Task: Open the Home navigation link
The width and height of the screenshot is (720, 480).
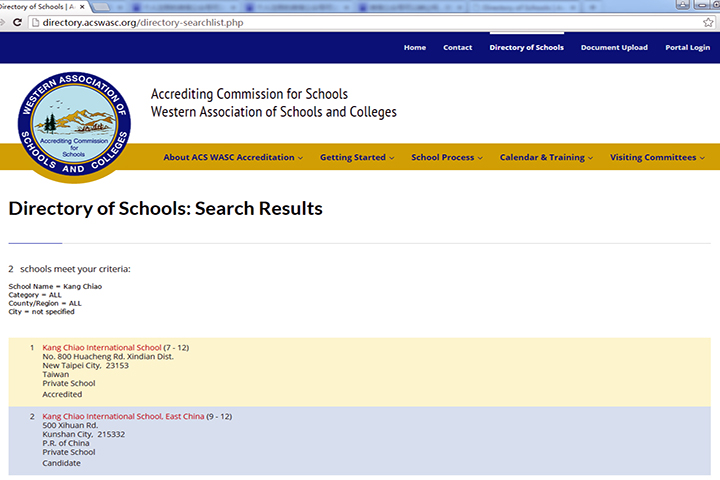Action: (x=415, y=47)
